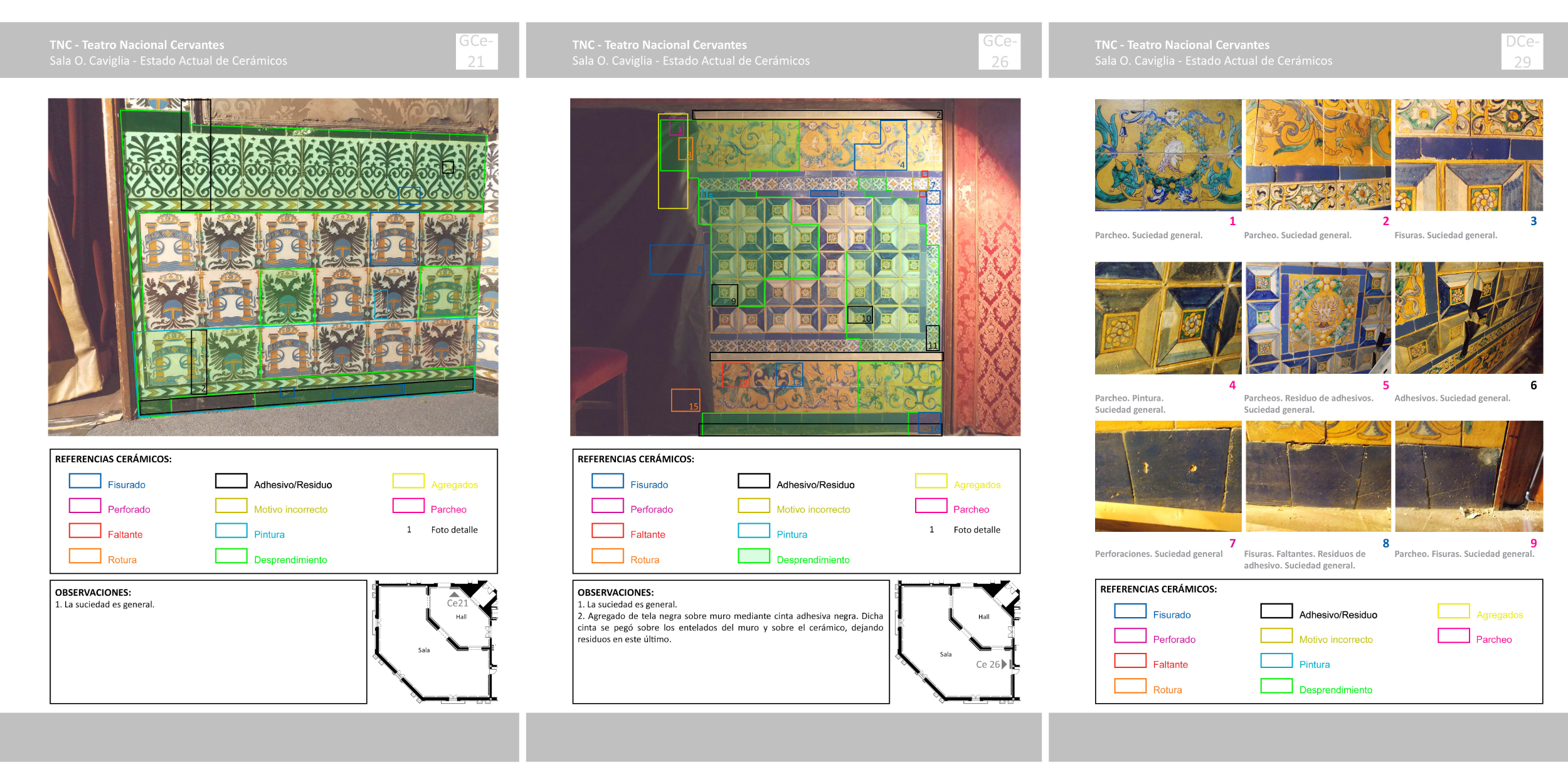
Task: Click the Teatro Nacional Cervantes title on GCe-21 page
Action: (137, 45)
